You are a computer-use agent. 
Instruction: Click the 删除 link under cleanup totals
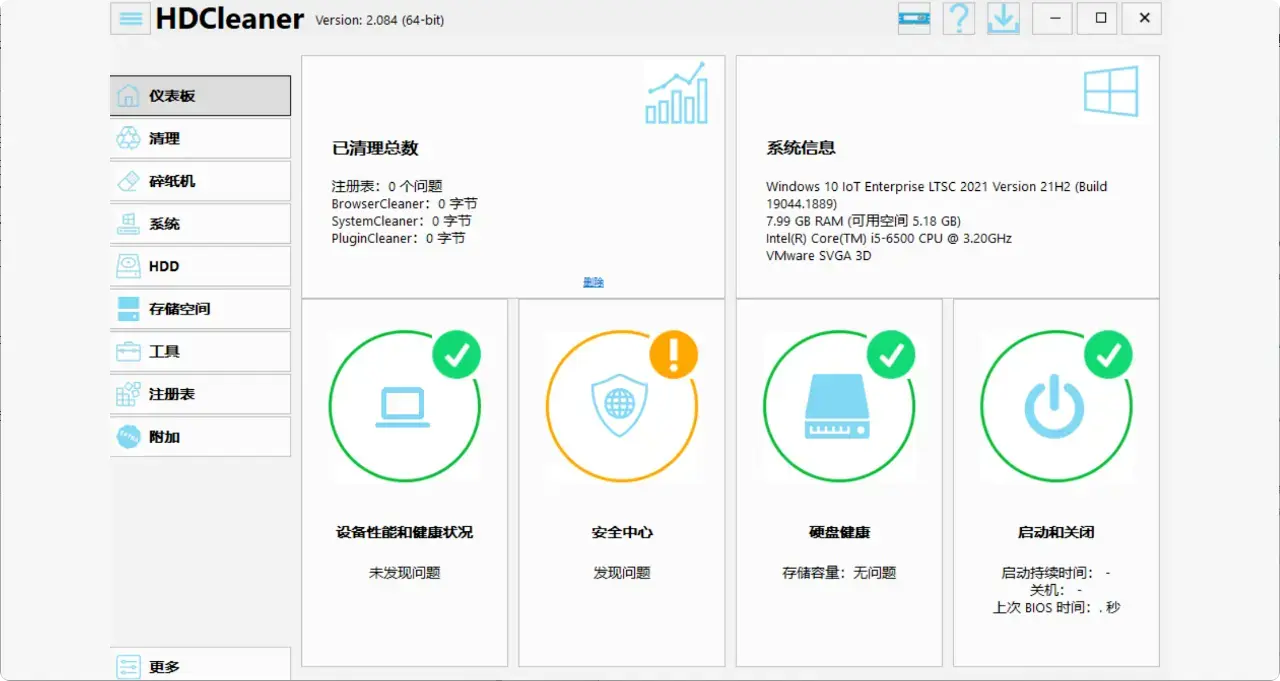pyautogui.click(x=593, y=281)
